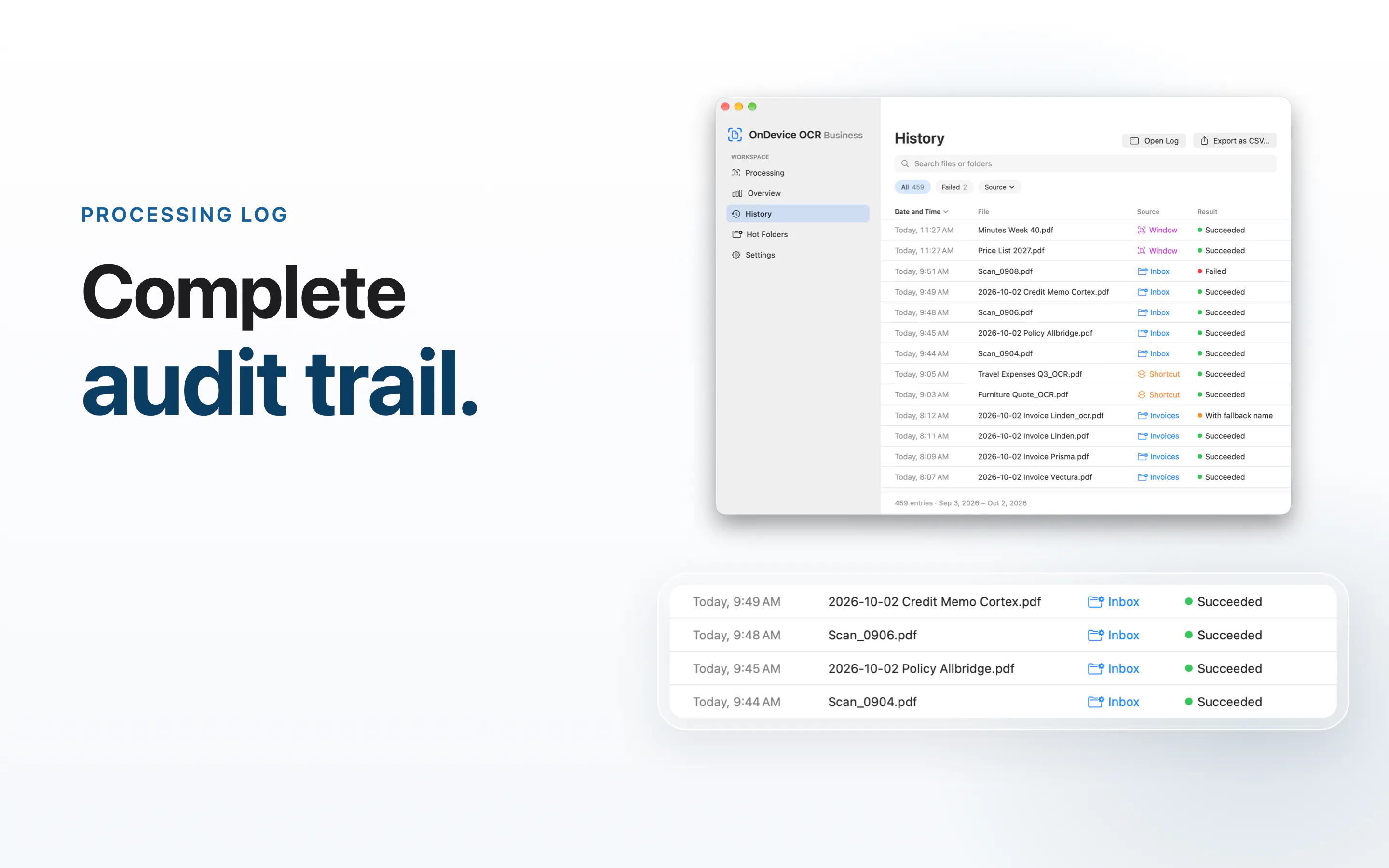Click the enlarged 2026-10-02 Policy Allbridge.pdf name
The width and height of the screenshot is (1389, 868).
[921, 669]
